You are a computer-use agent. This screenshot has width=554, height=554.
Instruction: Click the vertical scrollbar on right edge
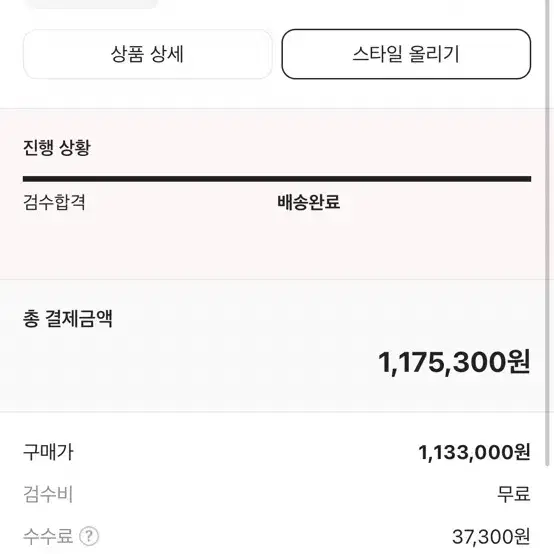(549, 277)
